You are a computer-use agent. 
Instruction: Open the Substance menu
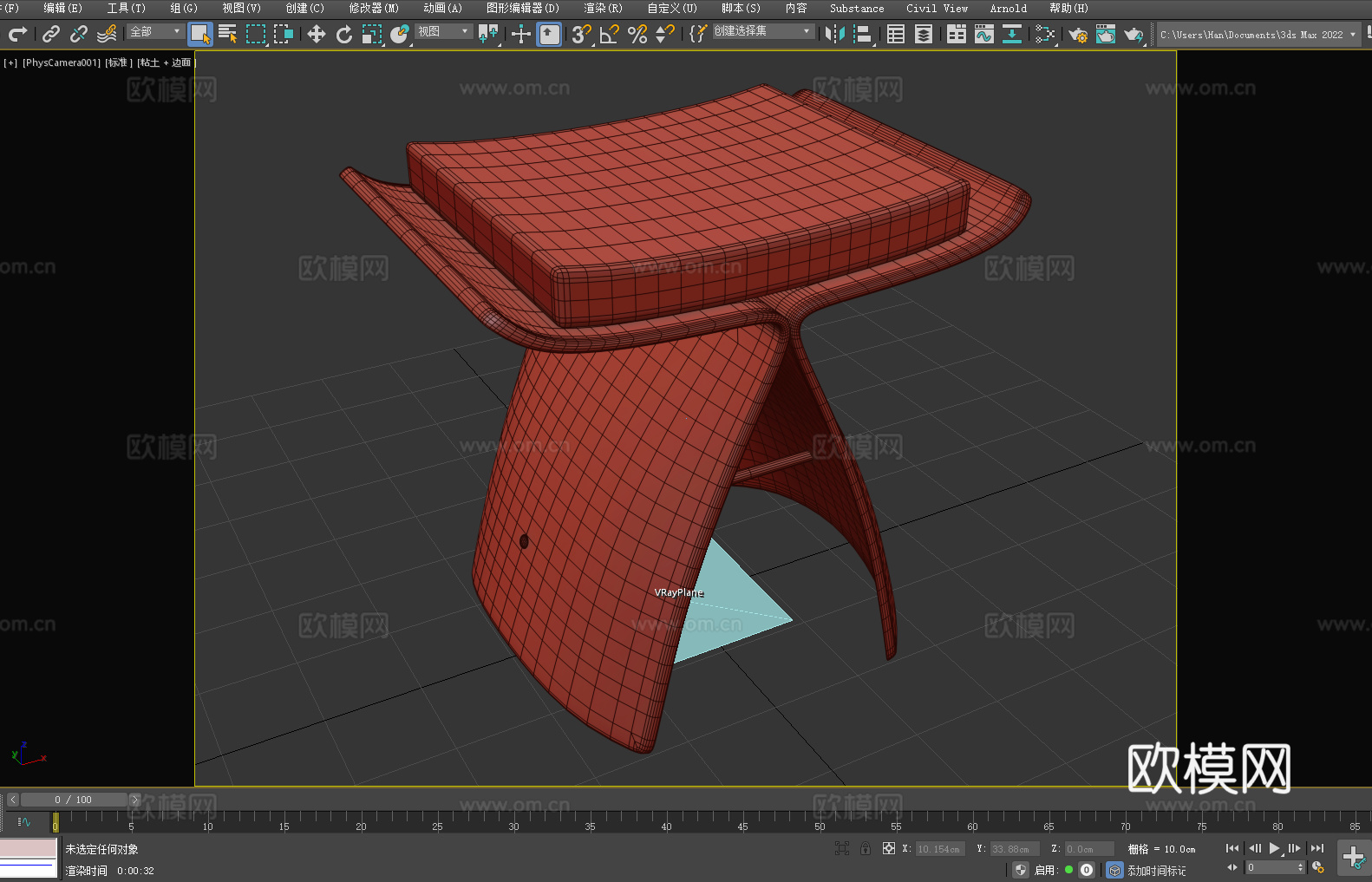click(857, 8)
